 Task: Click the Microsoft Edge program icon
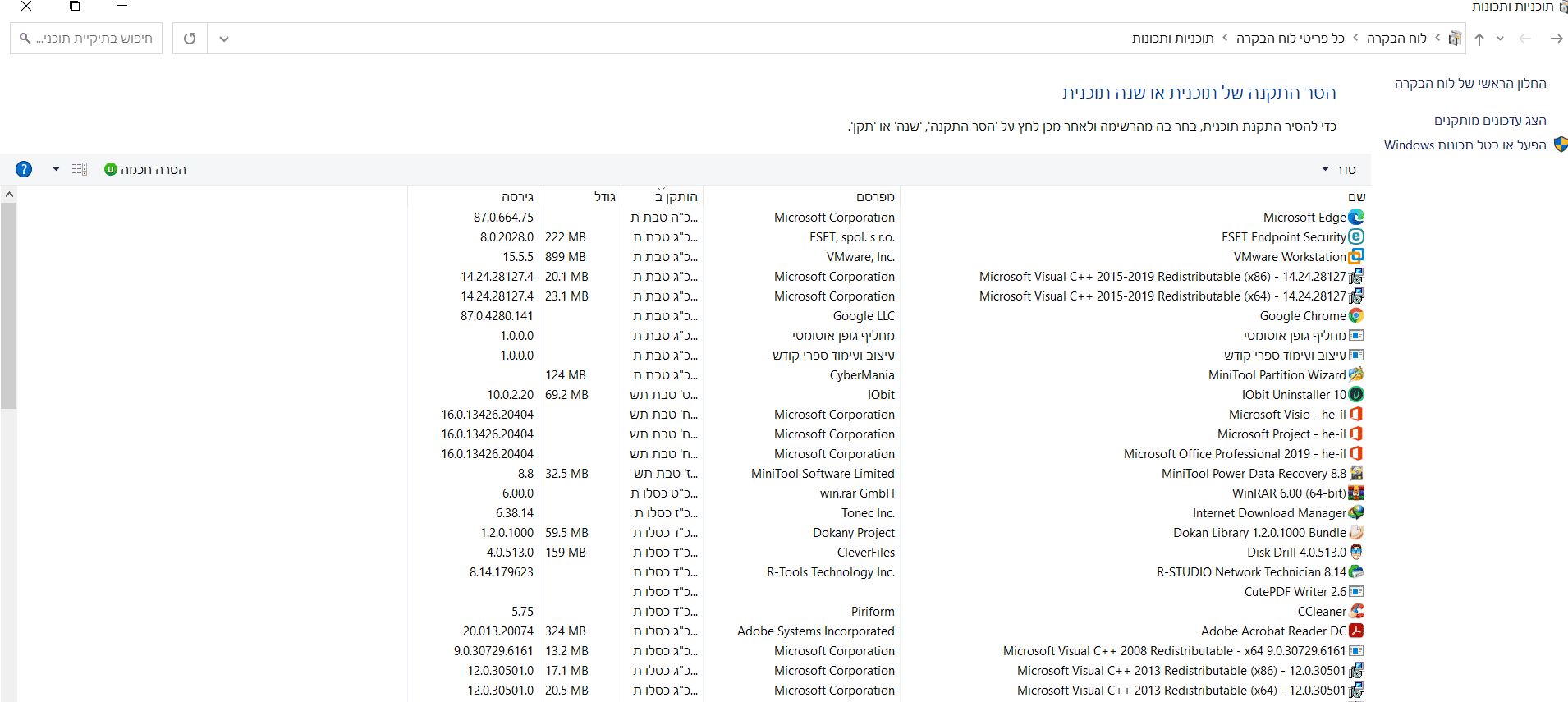[x=1356, y=217]
